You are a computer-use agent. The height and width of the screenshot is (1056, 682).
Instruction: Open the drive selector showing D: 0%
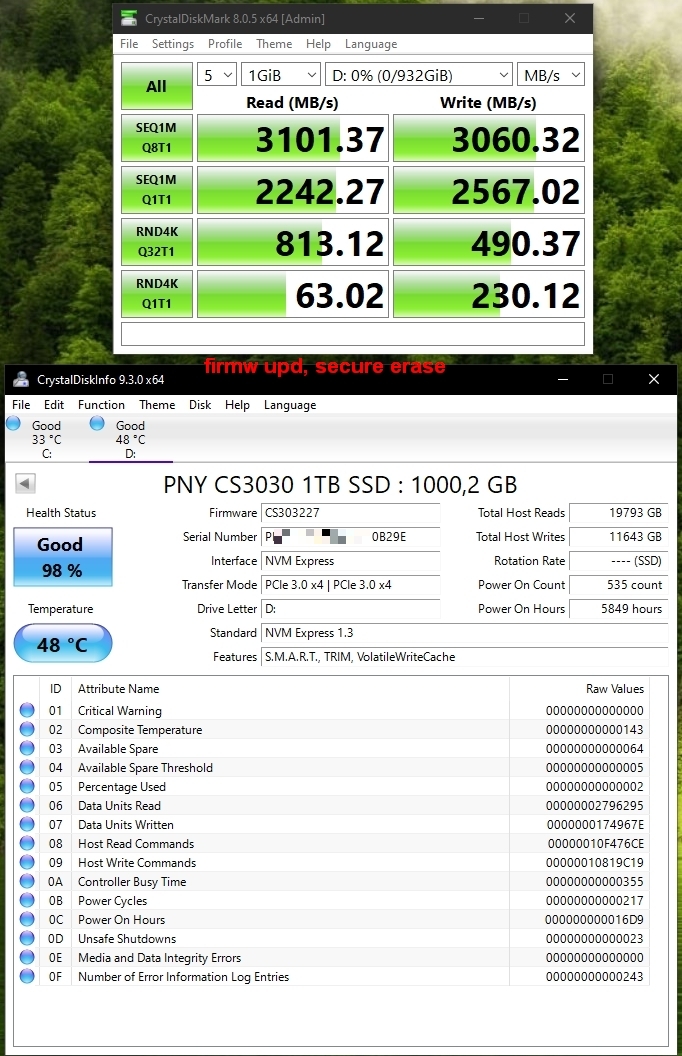pyautogui.click(x=419, y=75)
